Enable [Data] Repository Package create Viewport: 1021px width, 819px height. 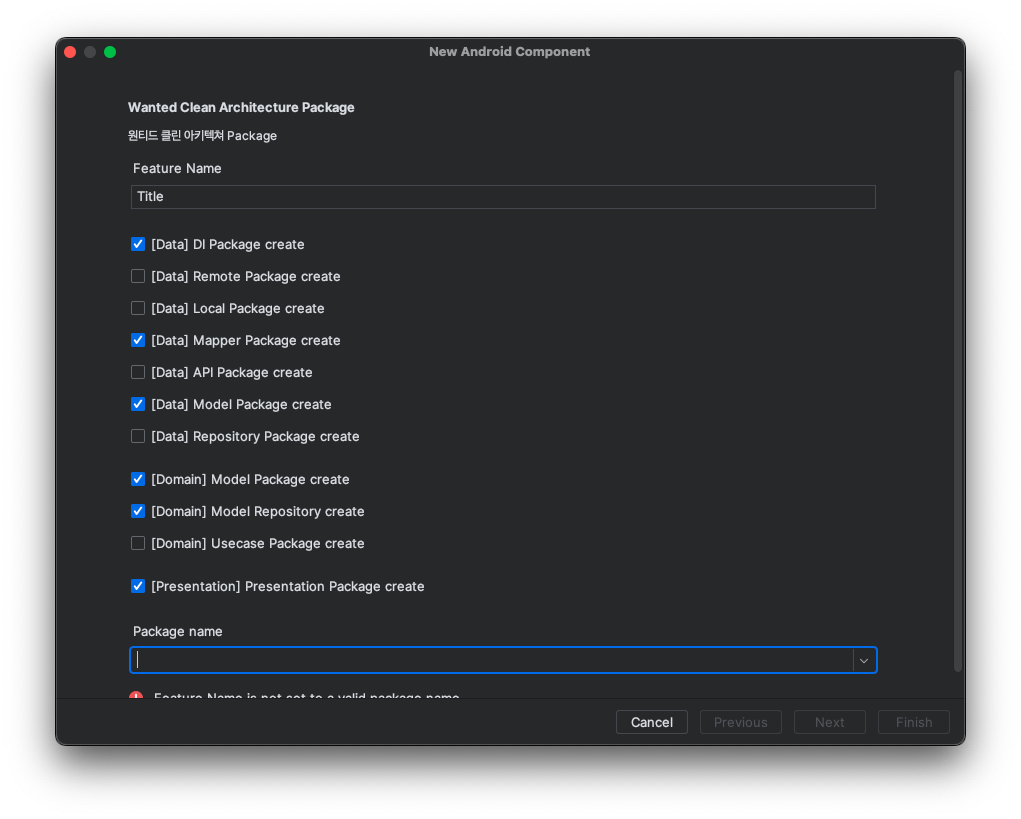138,436
